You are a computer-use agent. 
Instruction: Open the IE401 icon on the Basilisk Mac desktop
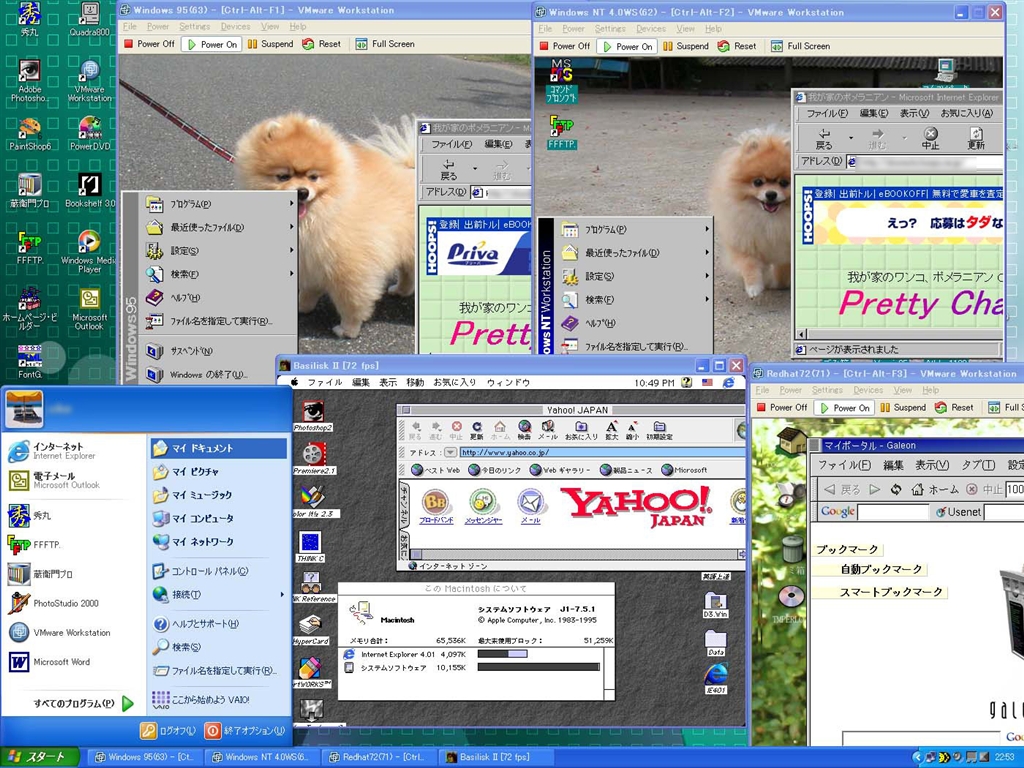pos(716,678)
